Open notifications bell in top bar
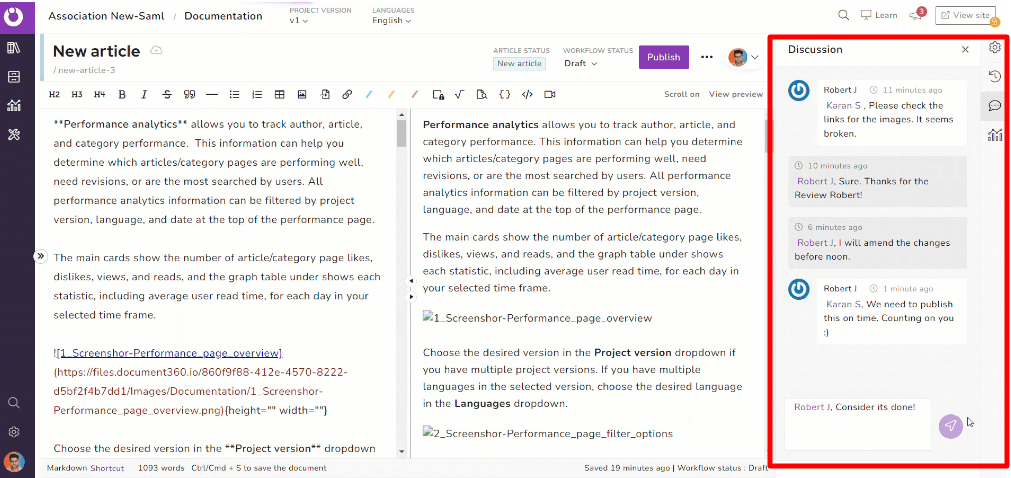The image size is (1011, 478). [915, 15]
